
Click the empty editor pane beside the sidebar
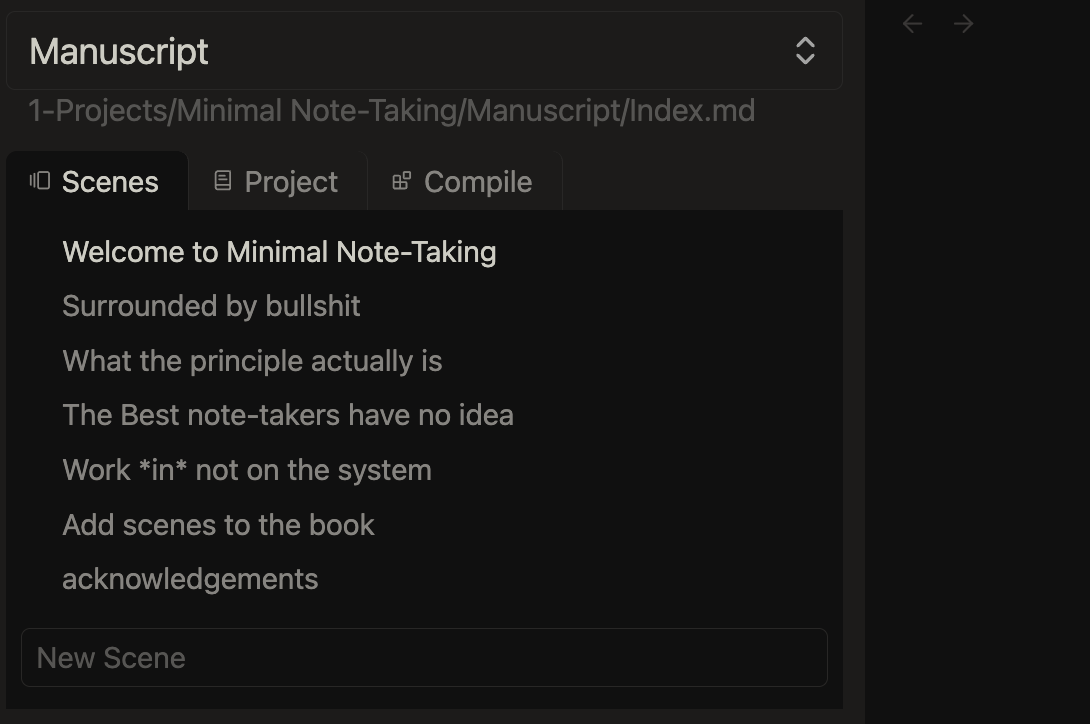coord(977,380)
